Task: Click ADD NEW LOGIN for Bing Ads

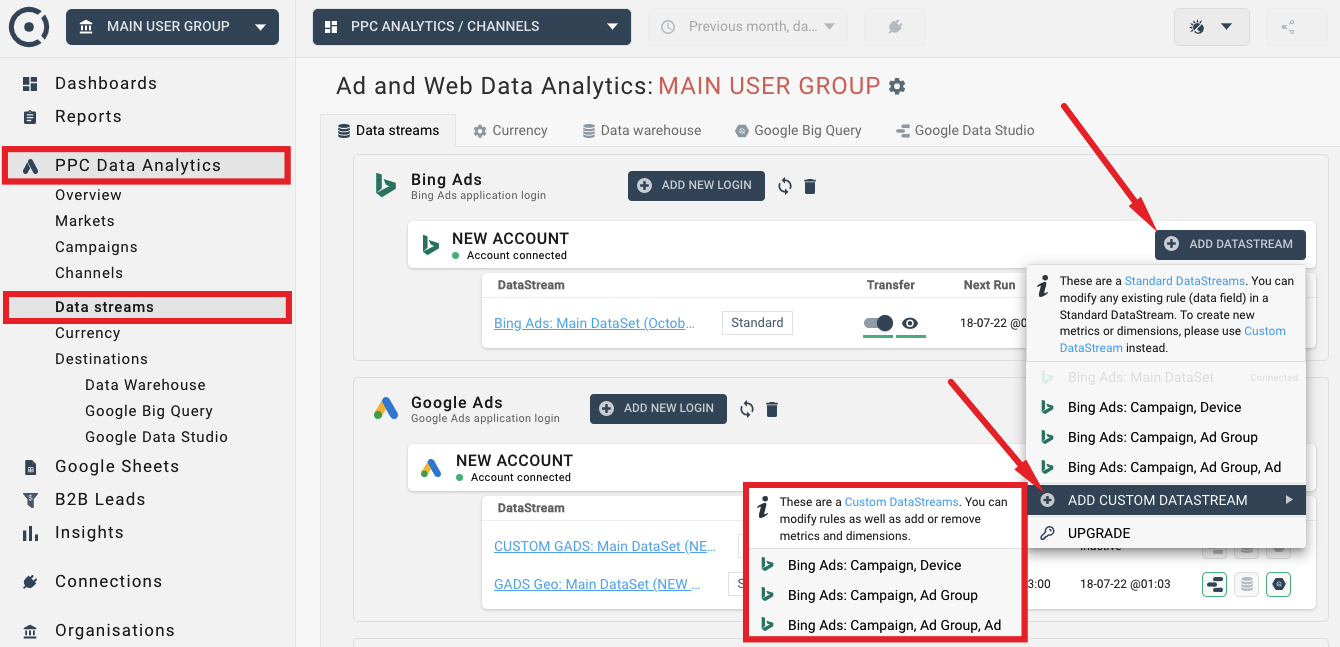Action: click(696, 186)
